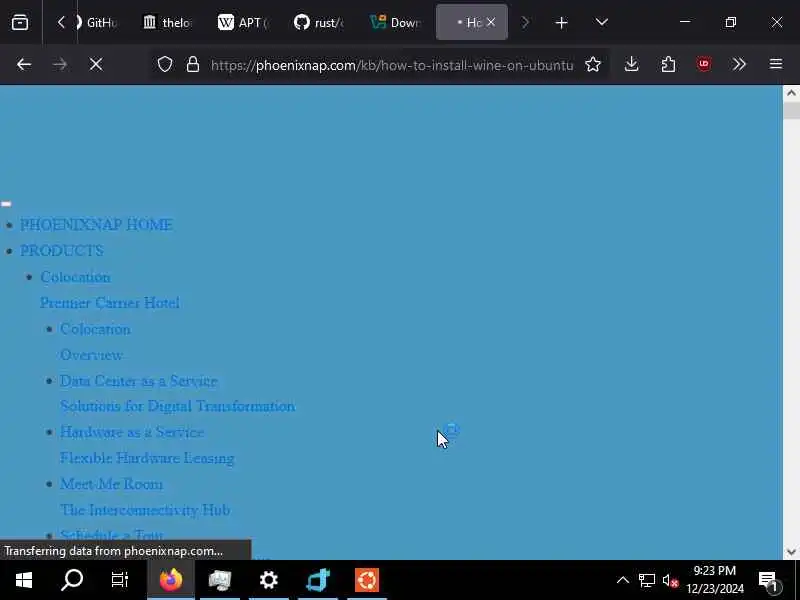This screenshot has height=600, width=800.
Task: Open the Ubuntu taskbar app
Action: (x=367, y=580)
